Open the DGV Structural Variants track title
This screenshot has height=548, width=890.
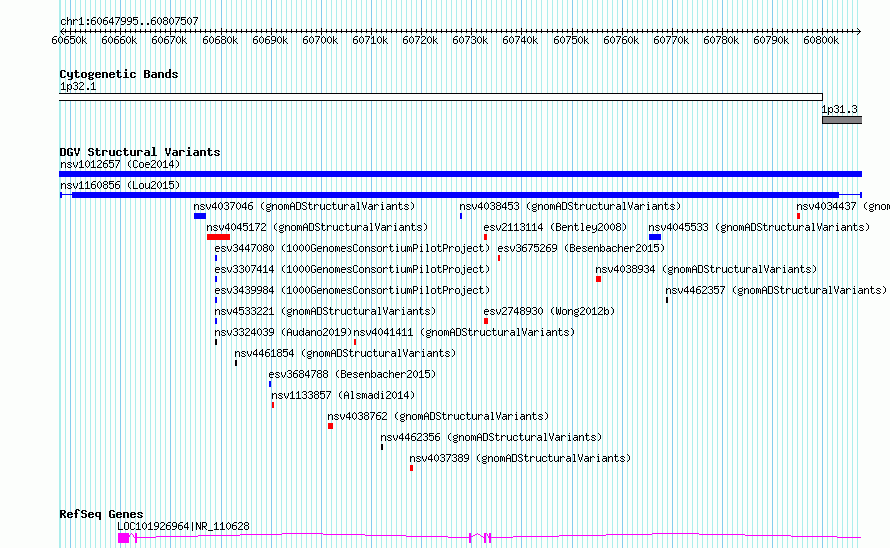(140, 152)
